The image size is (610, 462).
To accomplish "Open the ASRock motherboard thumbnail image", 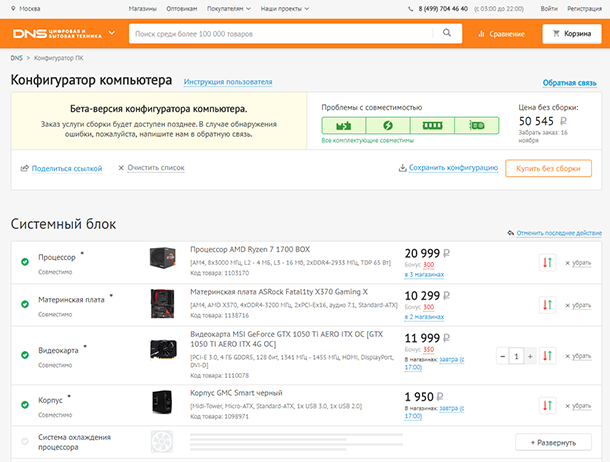I will point(163,303).
